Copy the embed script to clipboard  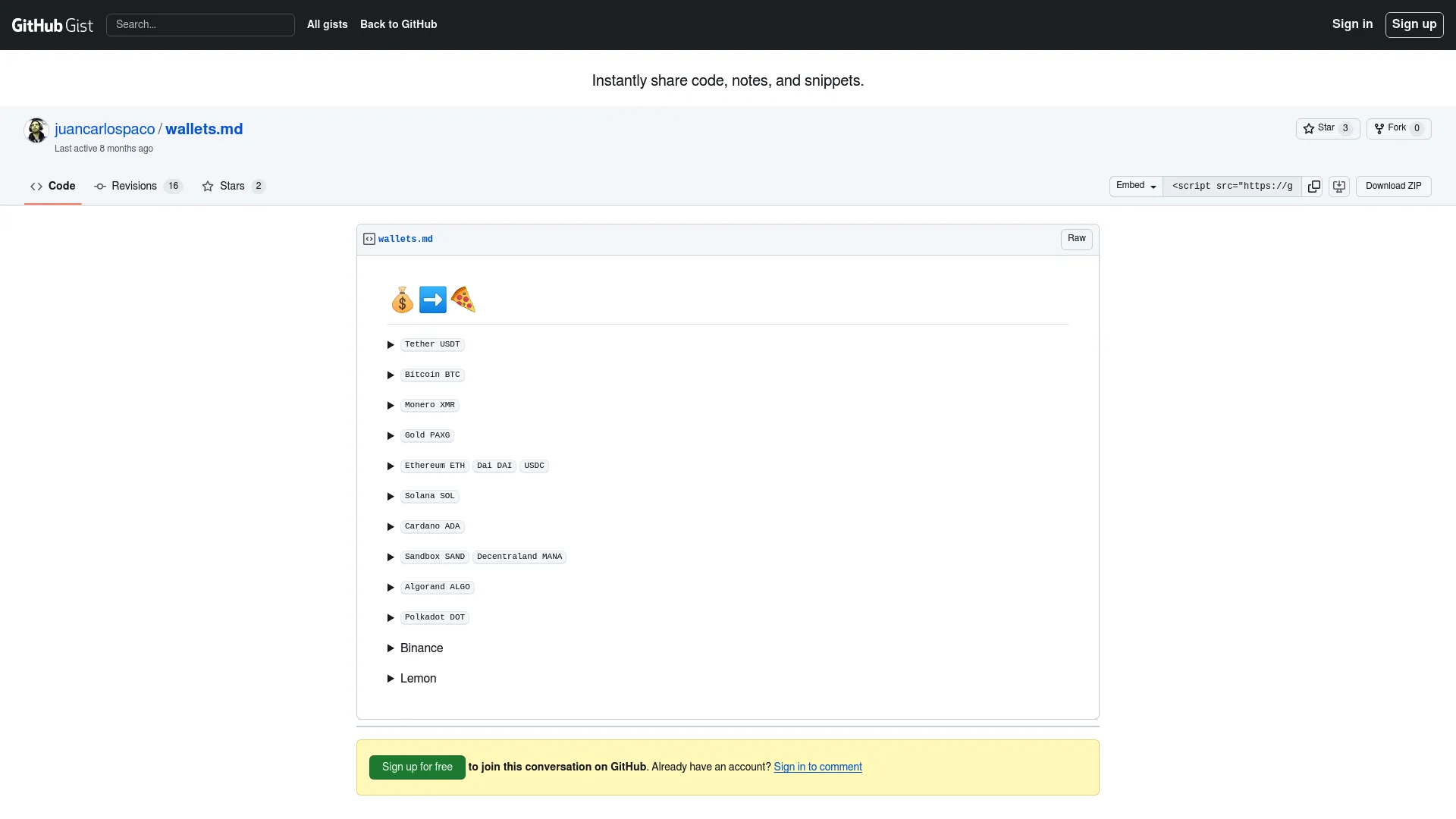click(x=1313, y=187)
